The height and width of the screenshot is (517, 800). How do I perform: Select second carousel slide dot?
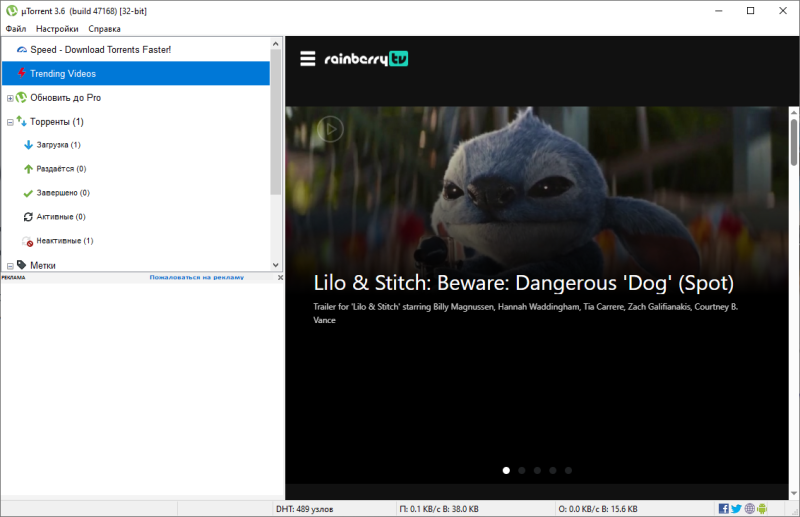pyautogui.click(x=521, y=471)
